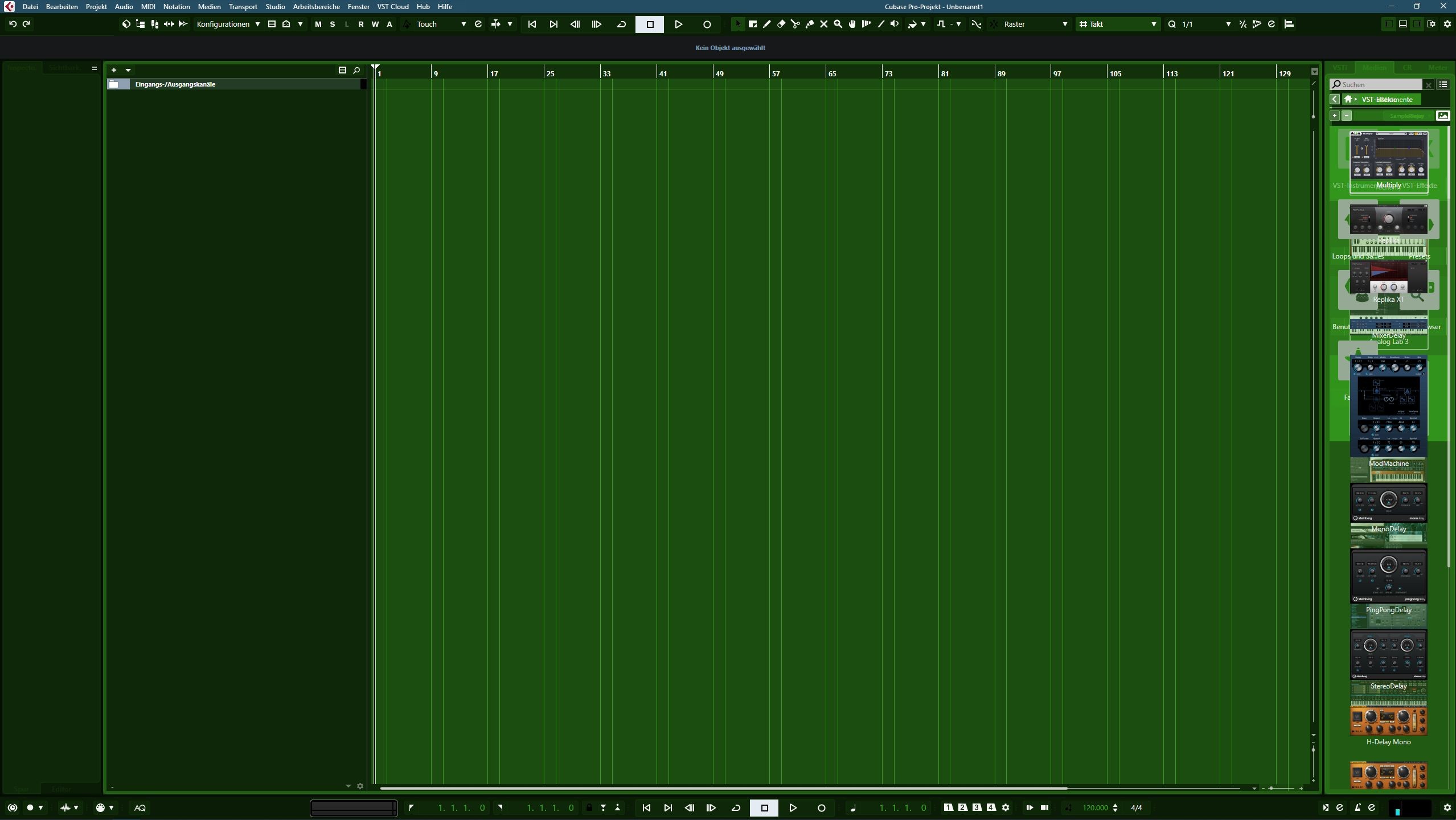Open the Arbeitsbereiche menu
The width and height of the screenshot is (1456, 820).
316,6
